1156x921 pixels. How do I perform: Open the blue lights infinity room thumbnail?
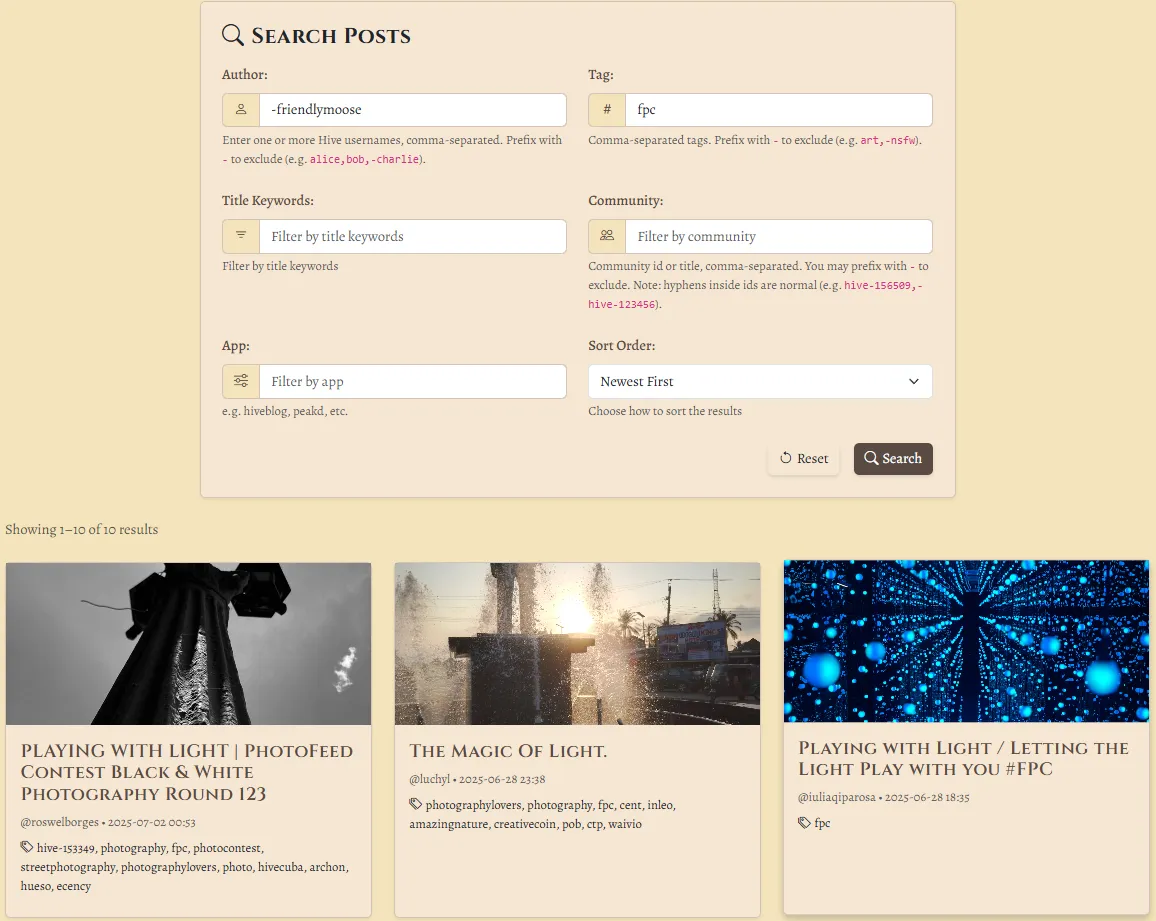pyautogui.click(x=966, y=641)
